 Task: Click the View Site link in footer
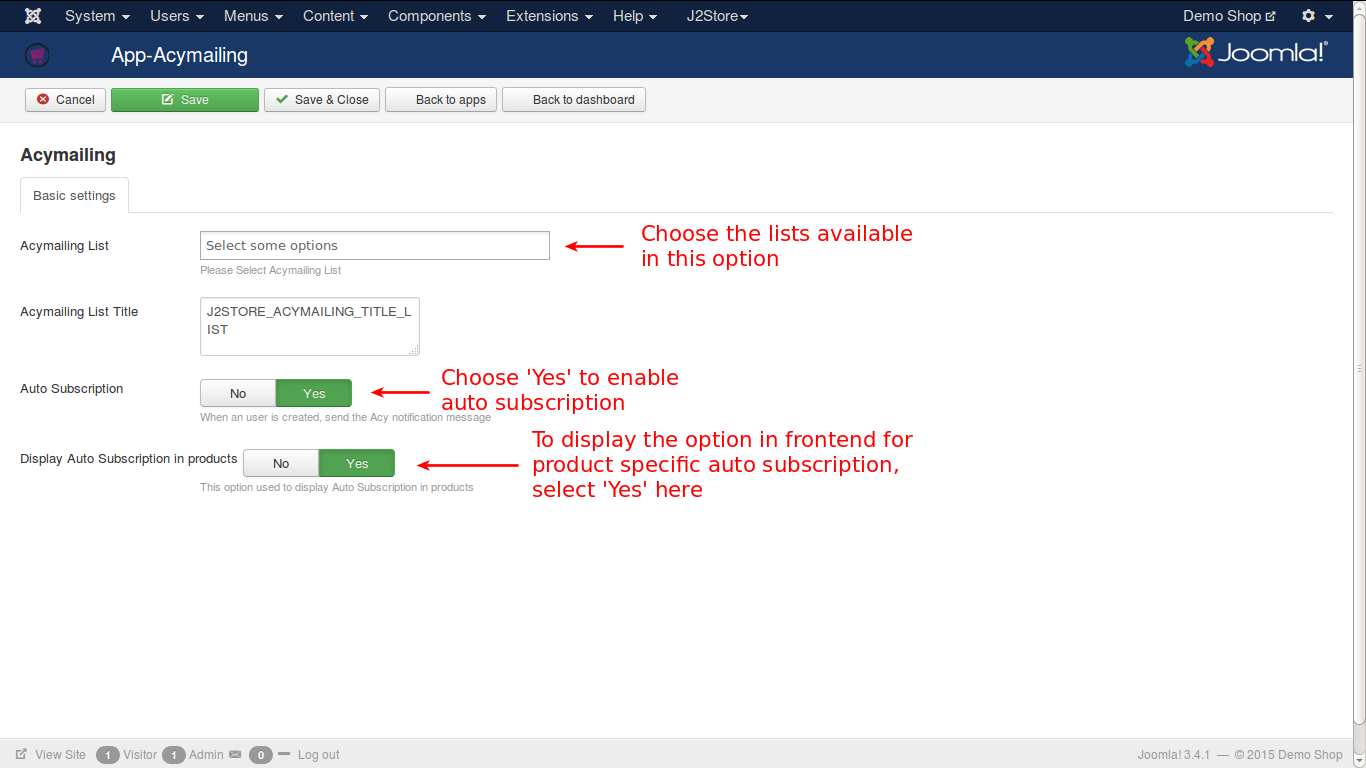(x=60, y=755)
